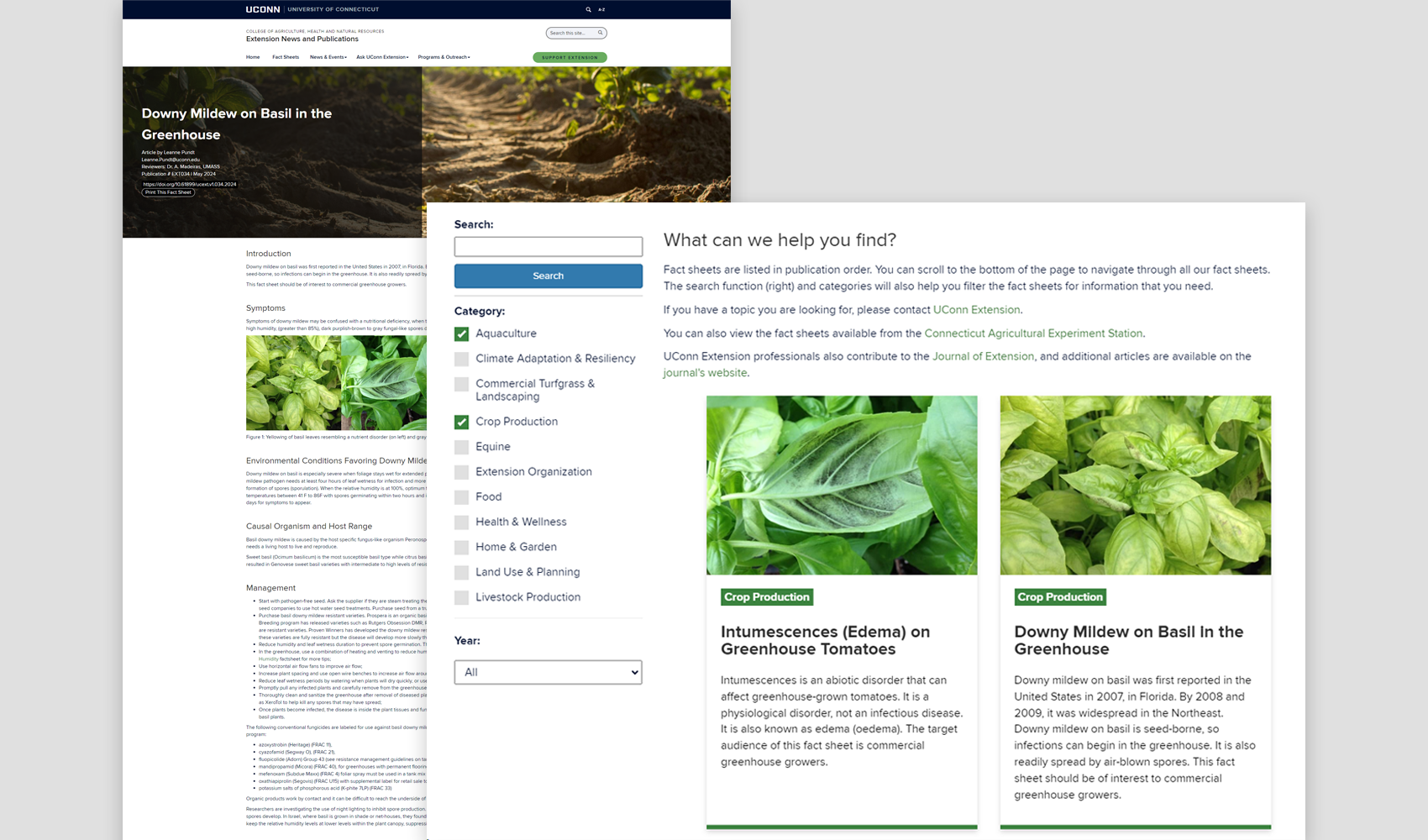Screen dimensions: 1428x840
Task: Click Print This Fact Sheet button
Action: (168, 192)
